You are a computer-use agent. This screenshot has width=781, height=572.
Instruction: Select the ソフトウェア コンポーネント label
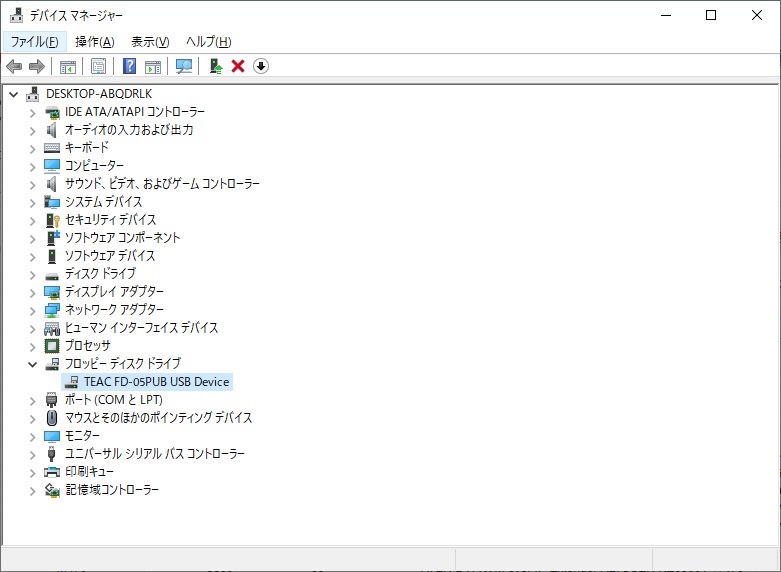[x=123, y=238]
